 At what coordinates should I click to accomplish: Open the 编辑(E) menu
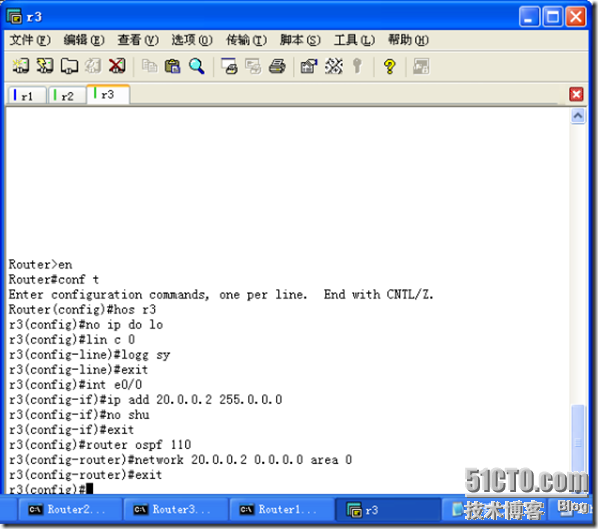[84, 40]
